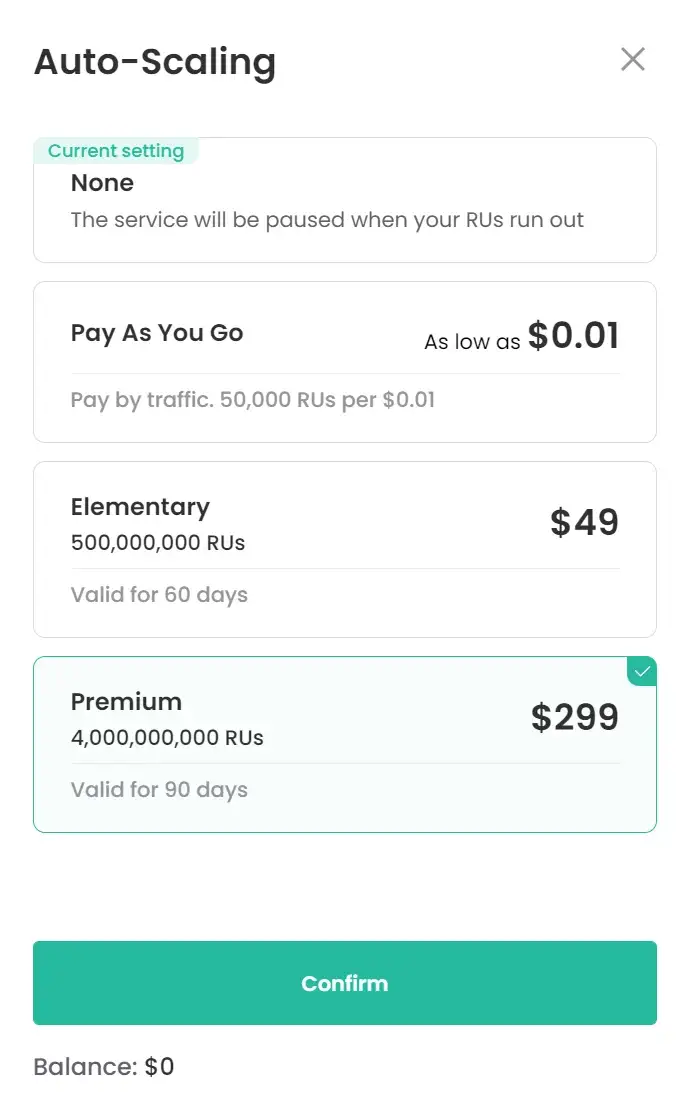692x1097 pixels.
Task: Click the Confirm button
Action: (344, 983)
